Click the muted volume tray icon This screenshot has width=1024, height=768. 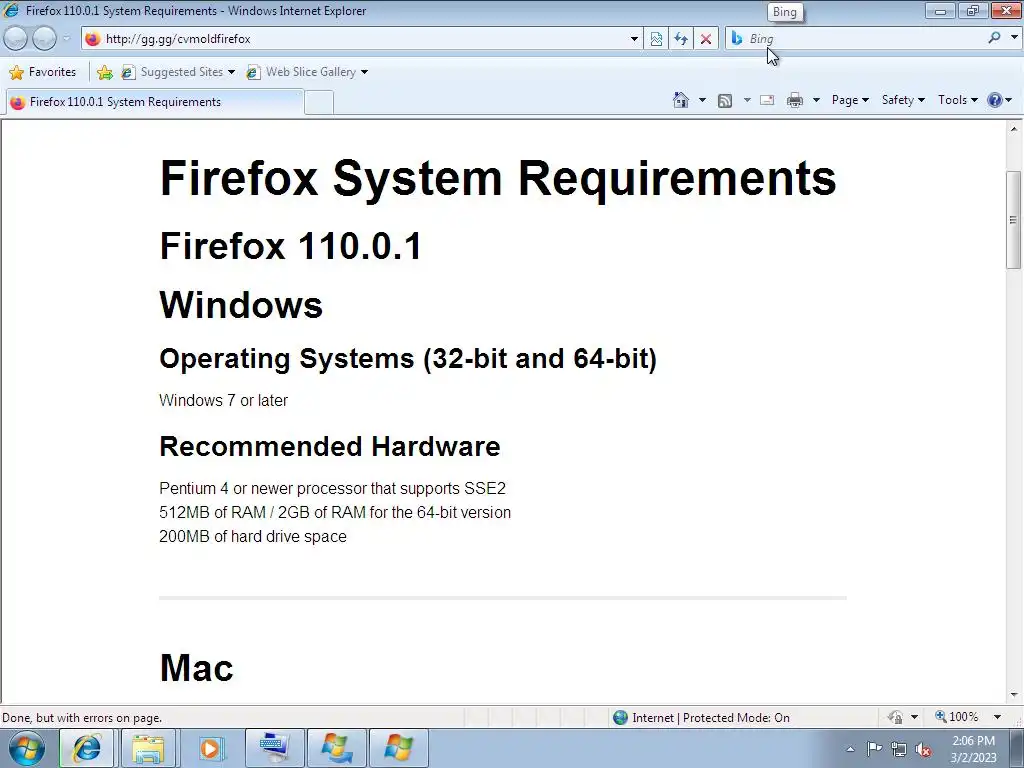(x=923, y=749)
